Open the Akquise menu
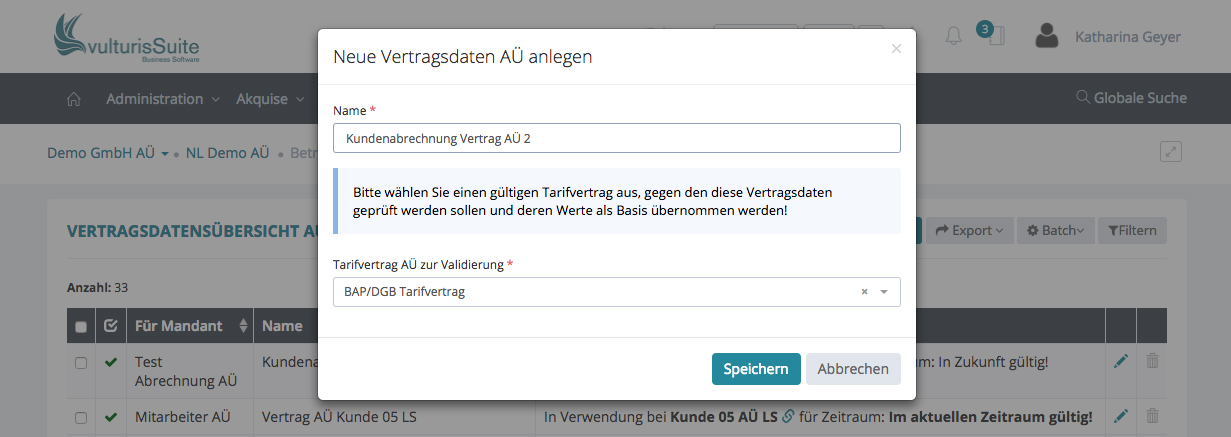 269,99
